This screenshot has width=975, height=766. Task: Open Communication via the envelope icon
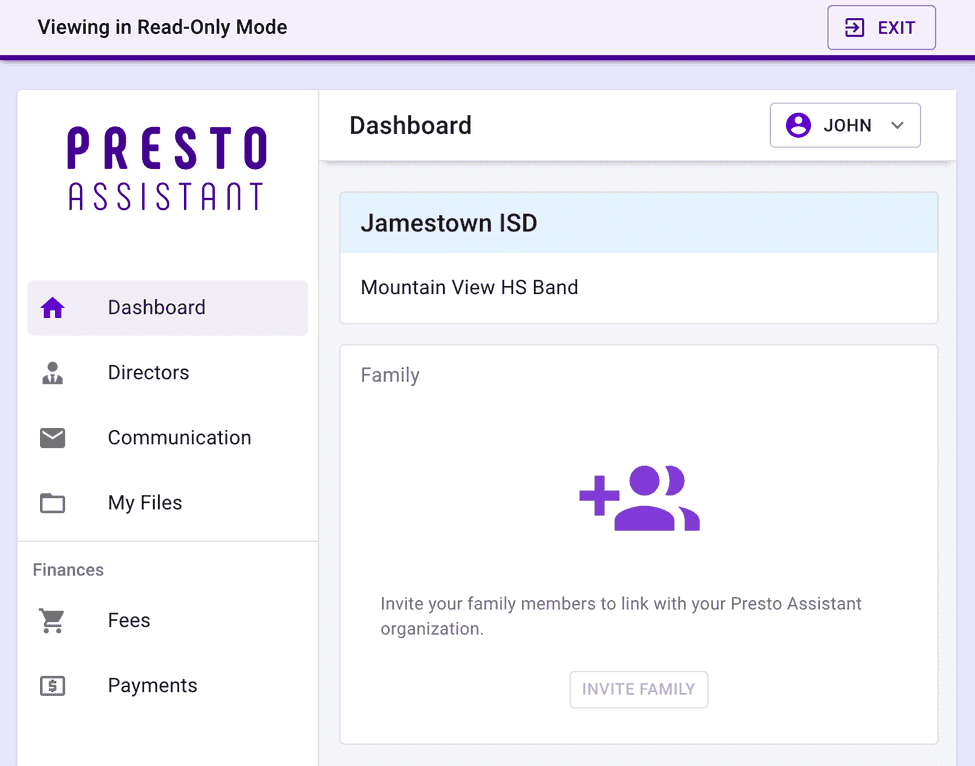click(52, 438)
